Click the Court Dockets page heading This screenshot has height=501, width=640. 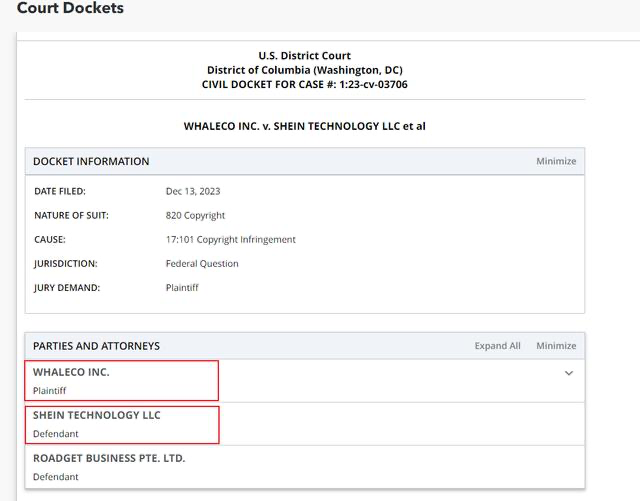coord(70,9)
